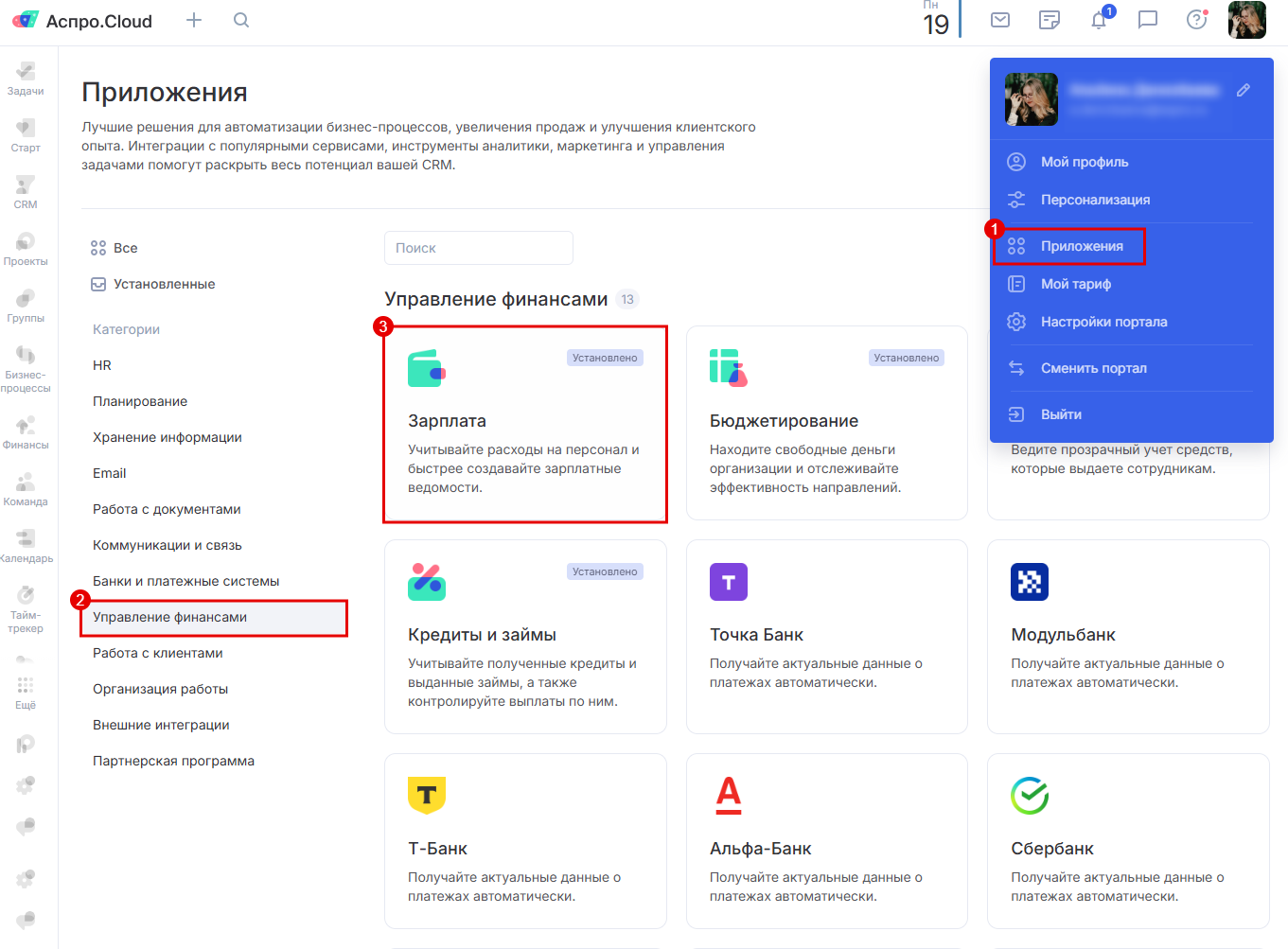The height and width of the screenshot is (949, 1288).
Task: Open notifications bell icon
Action: coord(1099,20)
